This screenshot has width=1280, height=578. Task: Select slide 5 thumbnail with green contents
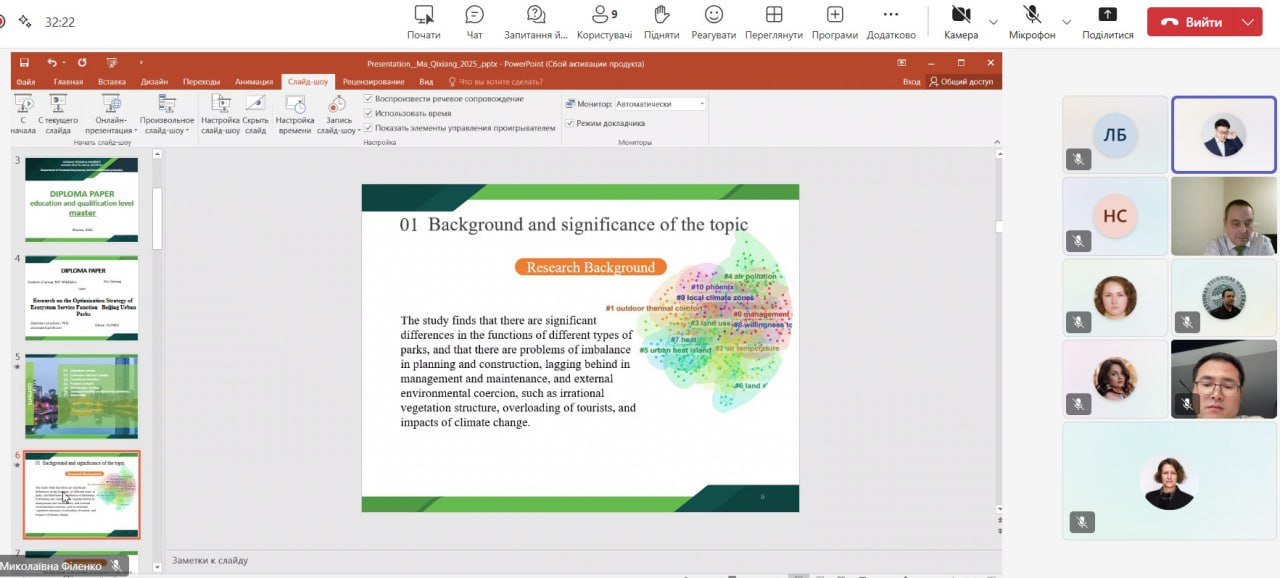81,396
